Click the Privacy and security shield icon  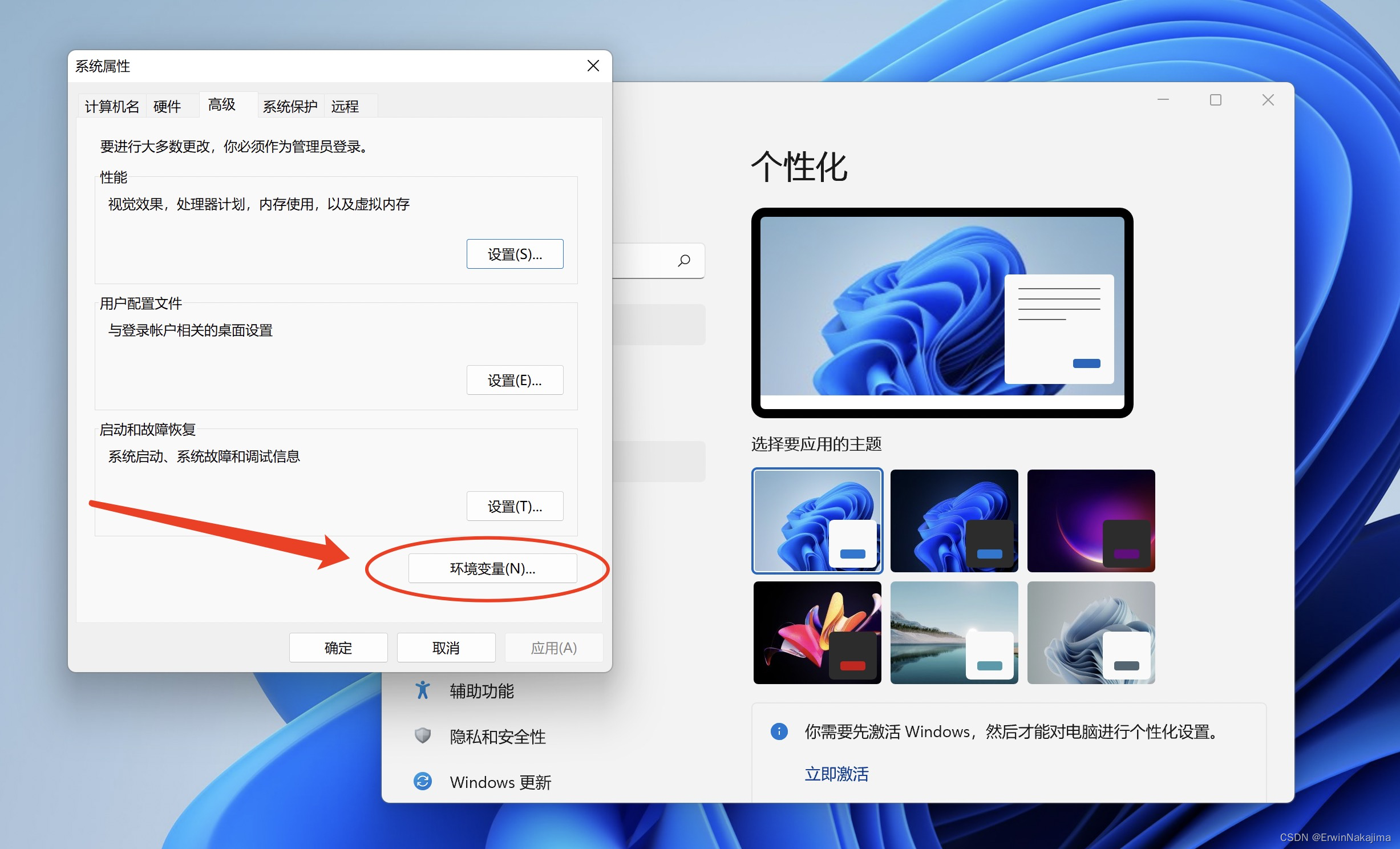click(422, 735)
